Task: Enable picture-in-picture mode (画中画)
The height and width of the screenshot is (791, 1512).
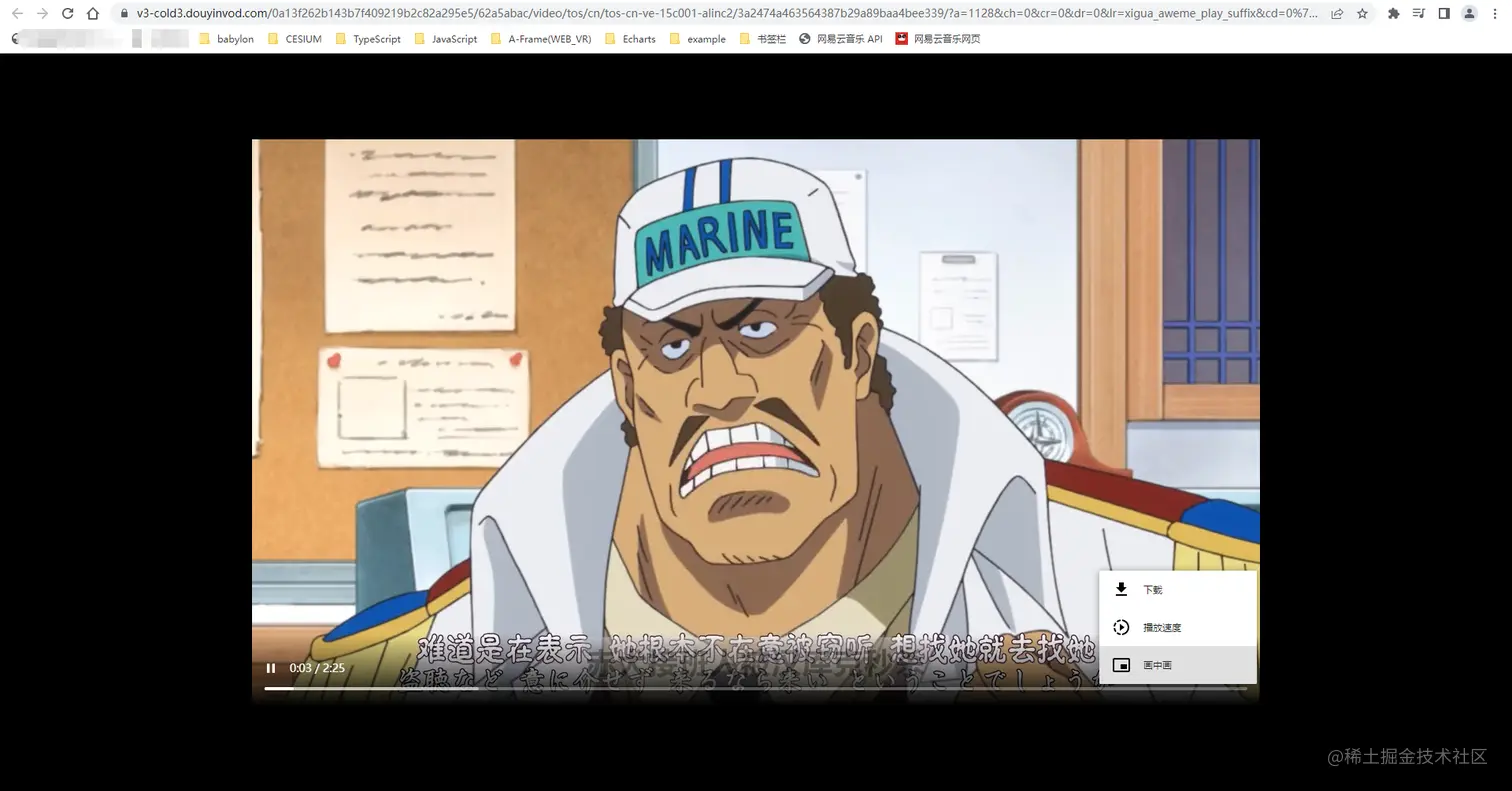Action: coord(1157,664)
